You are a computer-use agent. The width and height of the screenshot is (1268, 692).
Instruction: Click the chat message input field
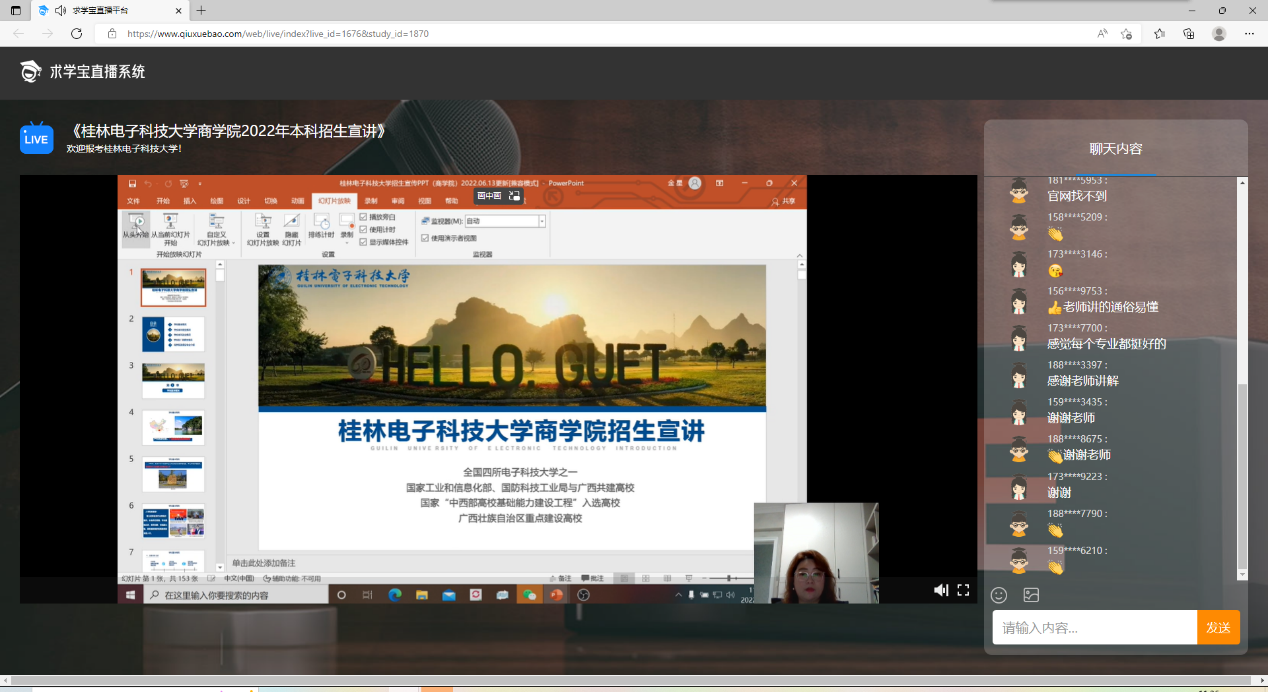pyautogui.click(x=1094, y=628)
